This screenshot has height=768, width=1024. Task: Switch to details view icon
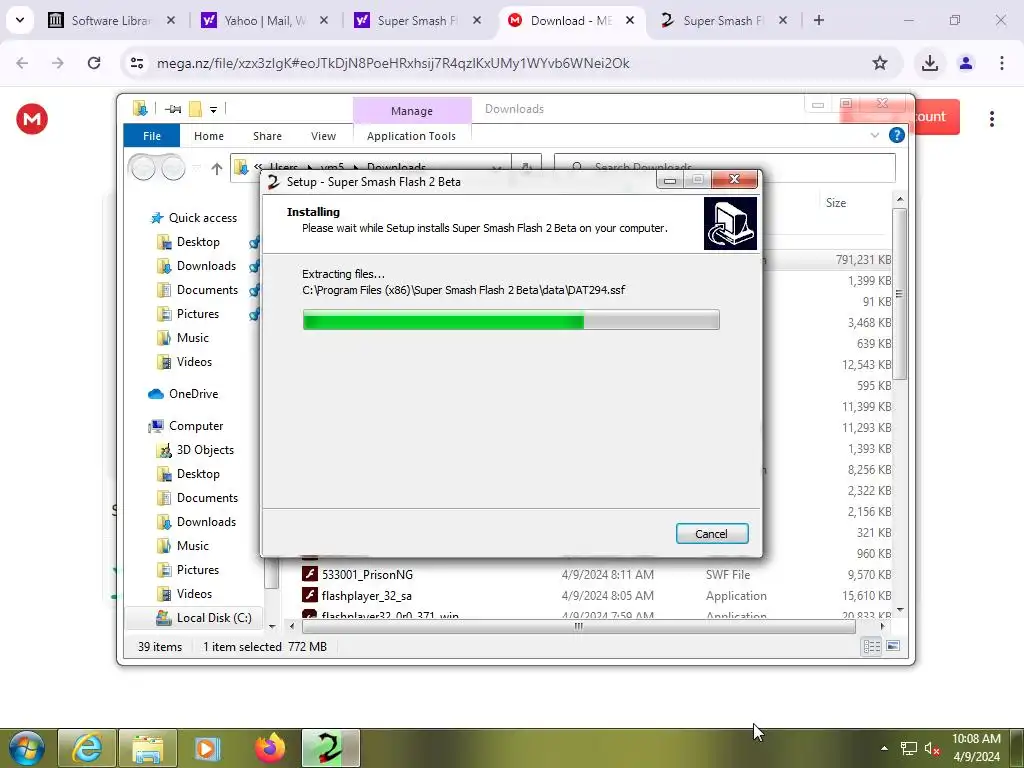(x=872, y=647)
